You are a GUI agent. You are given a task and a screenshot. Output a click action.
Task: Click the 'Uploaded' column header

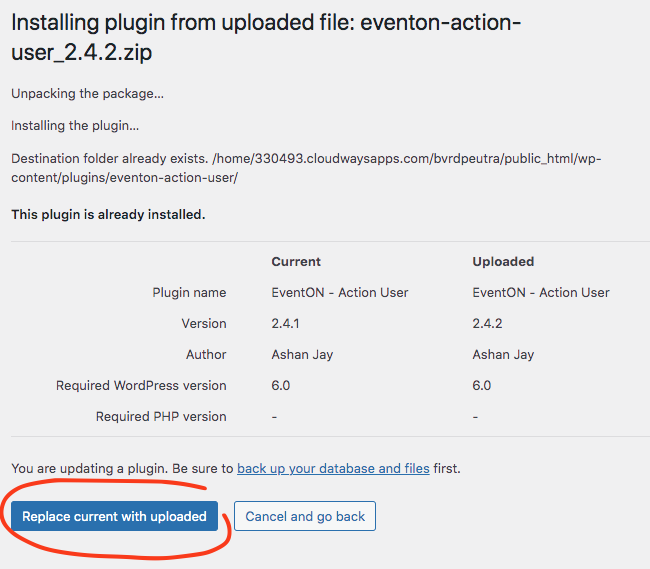click(503, 261)
